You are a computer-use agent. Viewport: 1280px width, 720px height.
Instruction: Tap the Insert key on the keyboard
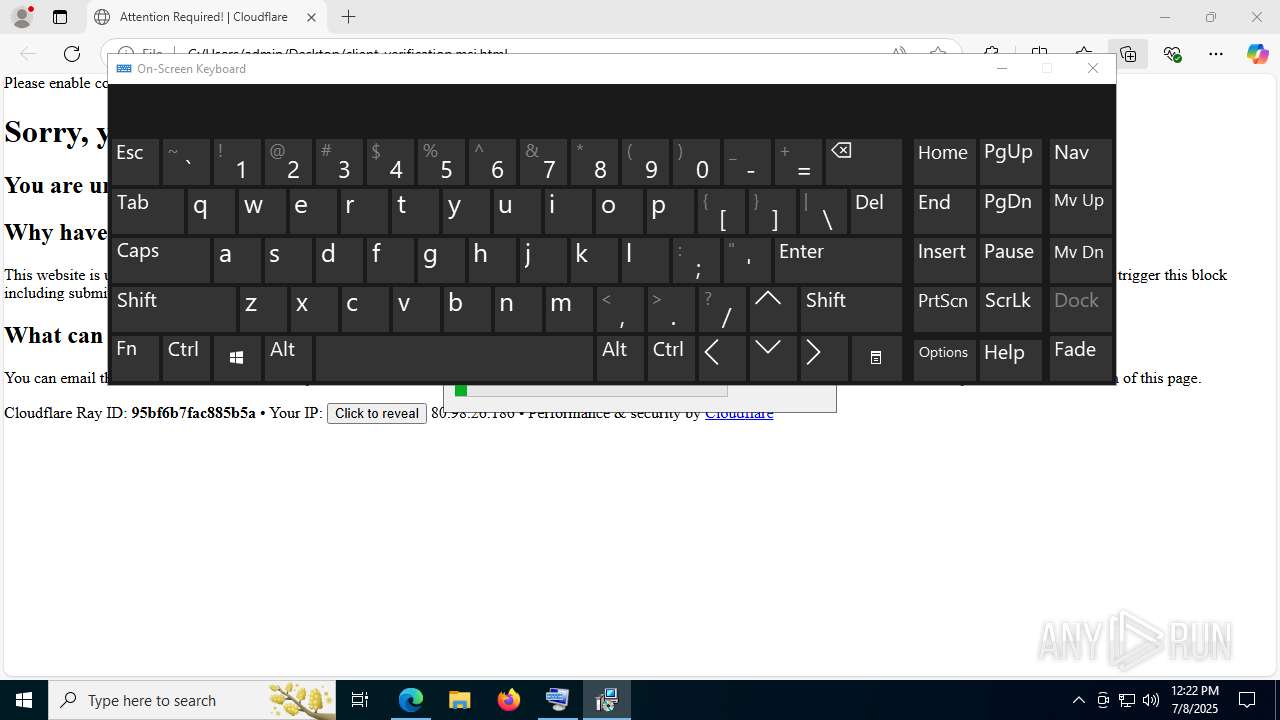point(944,260)
